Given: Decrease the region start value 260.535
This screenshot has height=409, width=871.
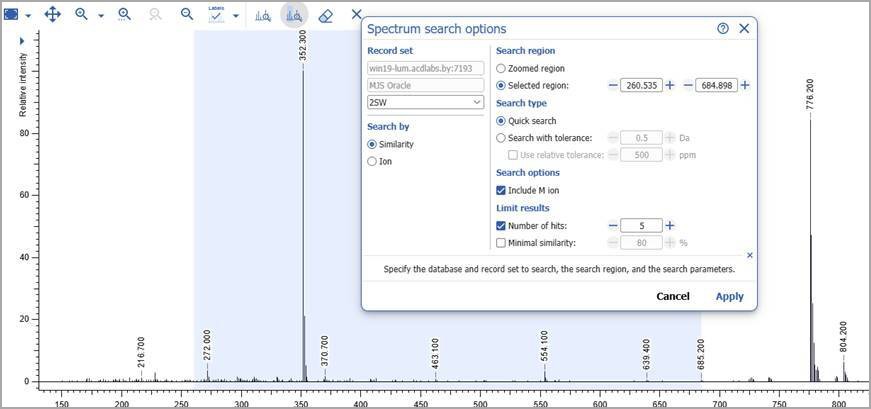Looking at the screenshot, I should (613, 85).
